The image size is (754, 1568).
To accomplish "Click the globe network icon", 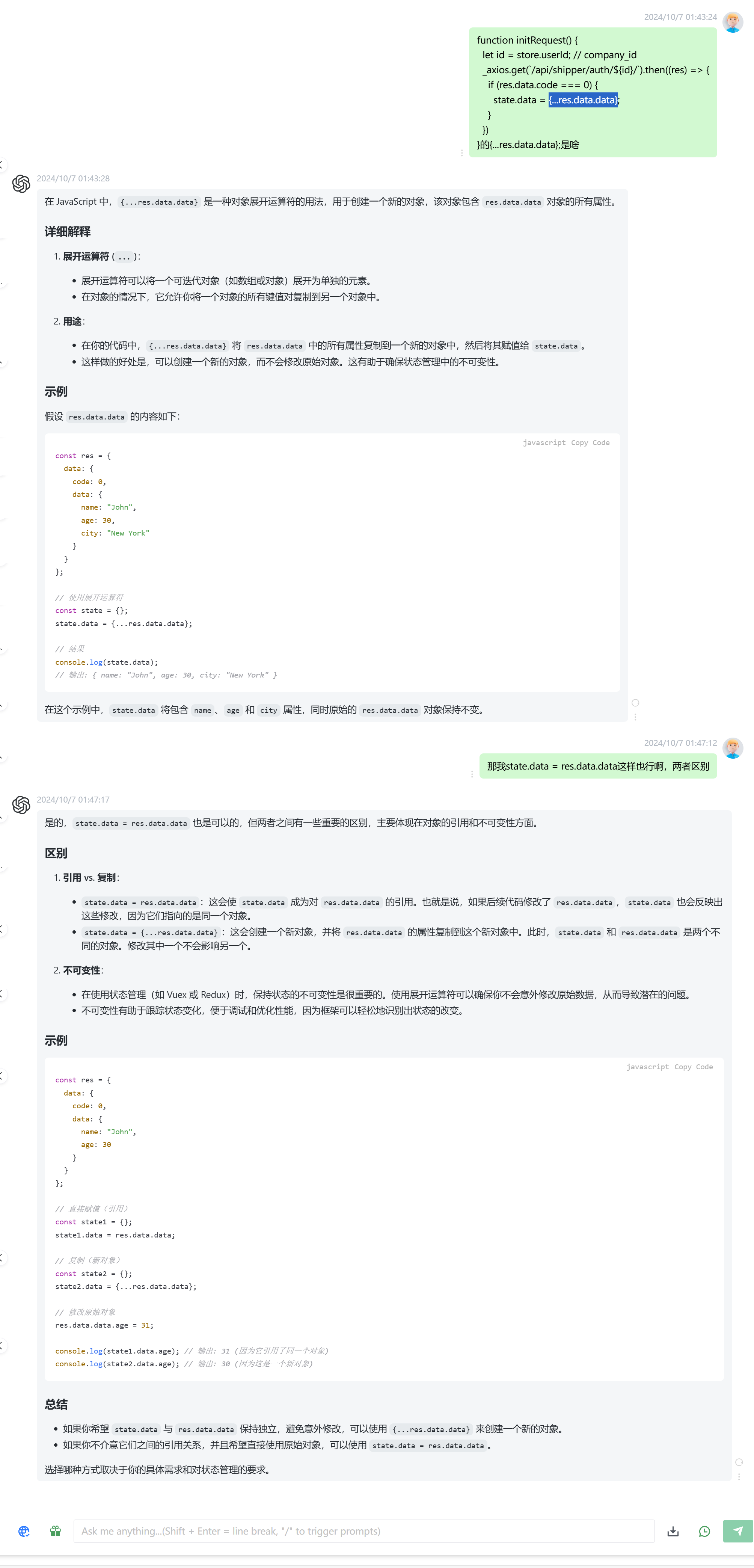I will (x=24, y=1531).
